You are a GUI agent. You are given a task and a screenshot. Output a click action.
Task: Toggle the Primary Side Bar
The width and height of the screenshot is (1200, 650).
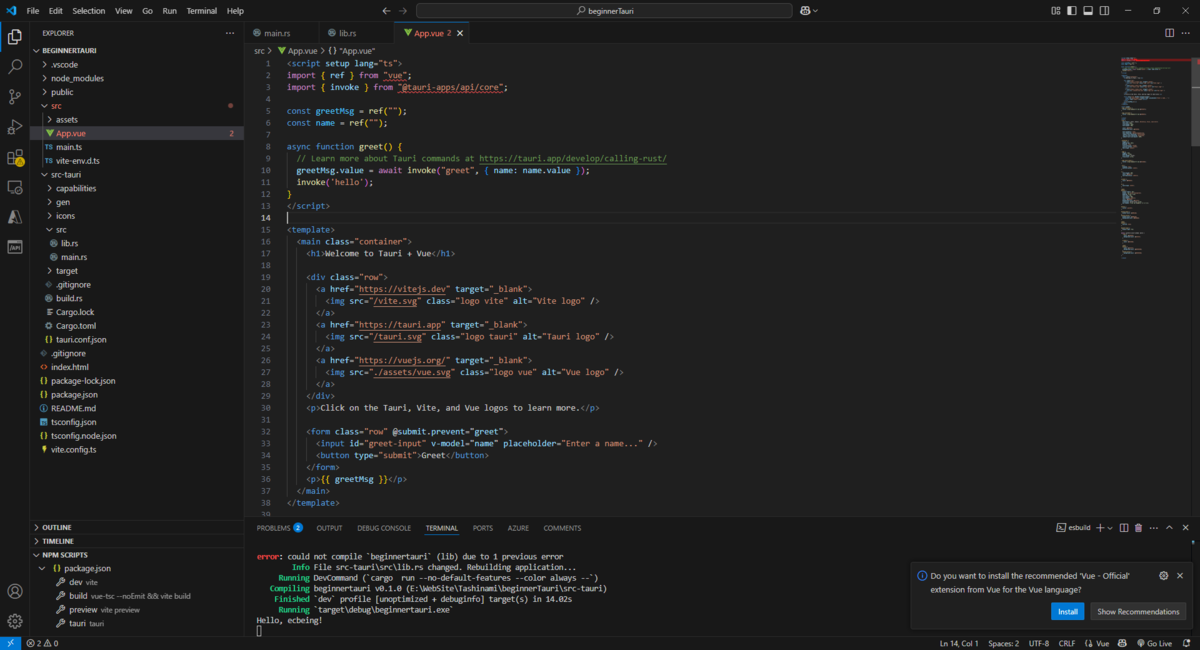click(1072, 11)
